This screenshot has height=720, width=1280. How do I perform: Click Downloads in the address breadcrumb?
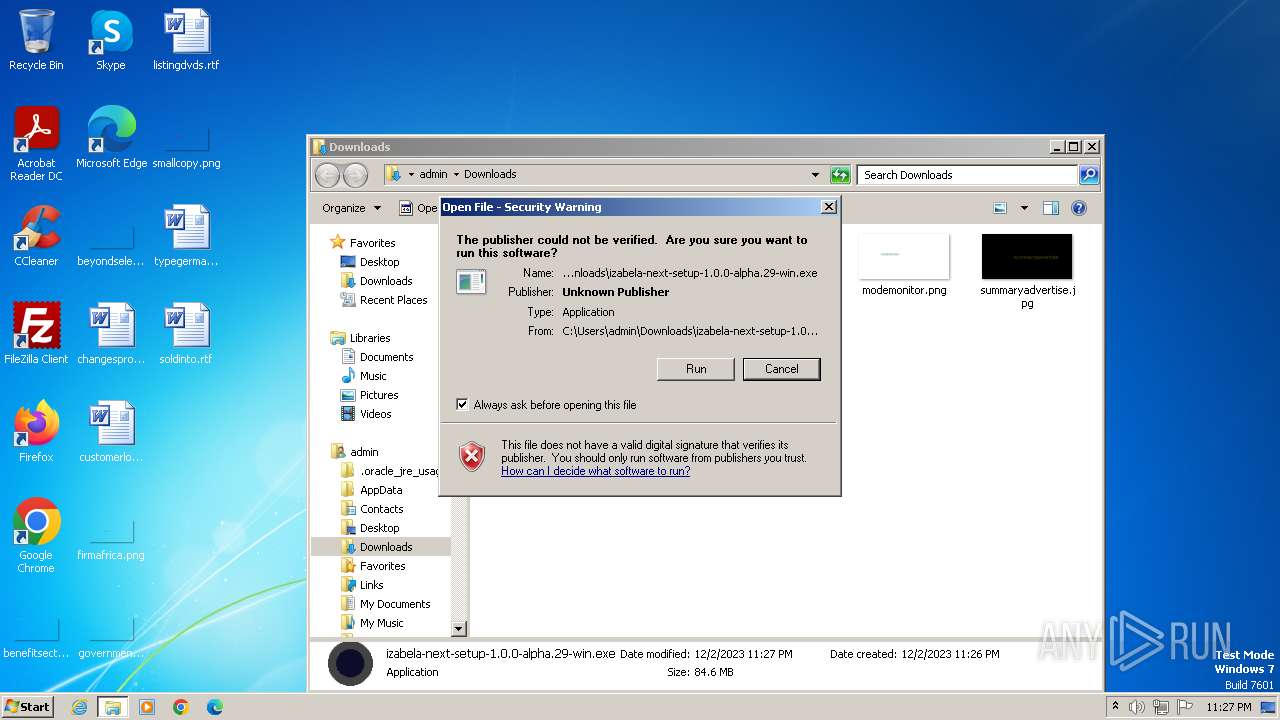(490, 174)
